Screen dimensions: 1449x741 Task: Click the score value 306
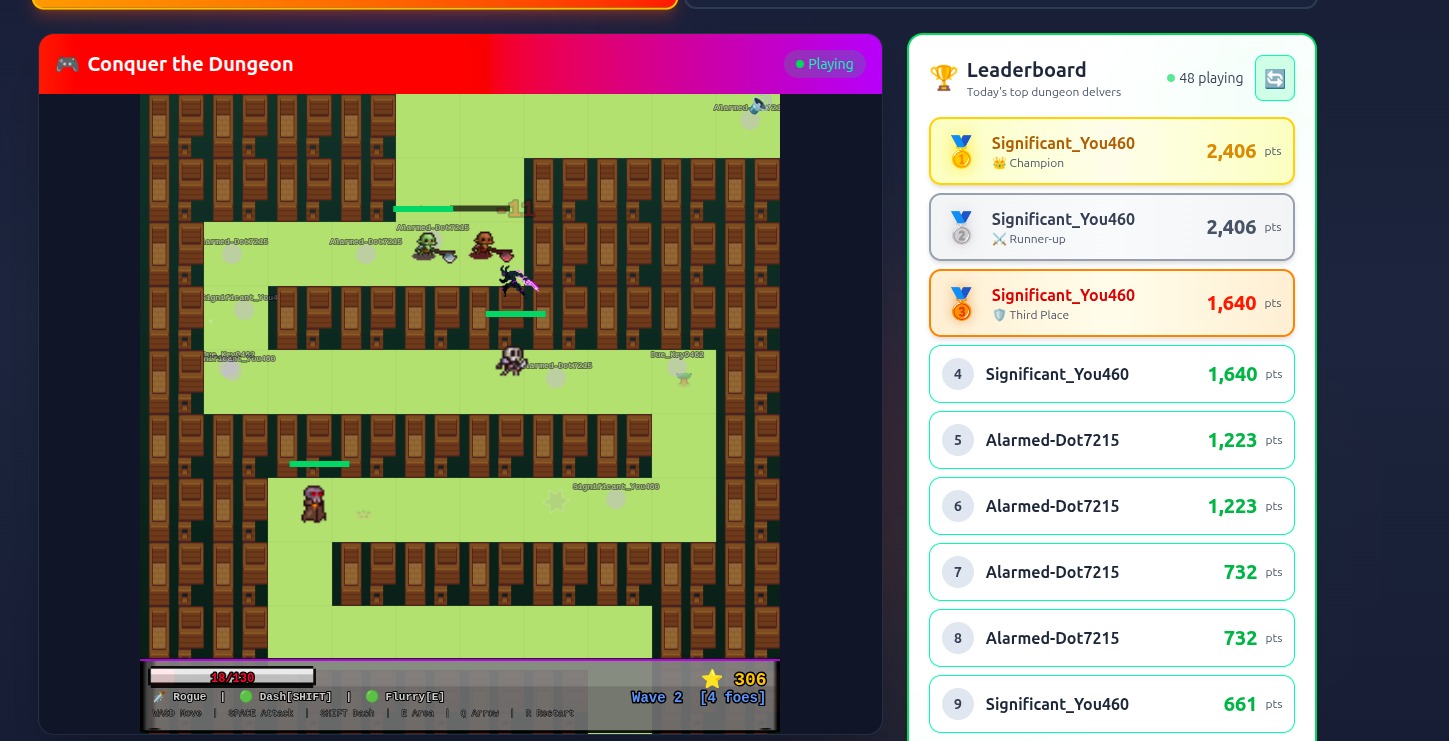pos(750,680)
